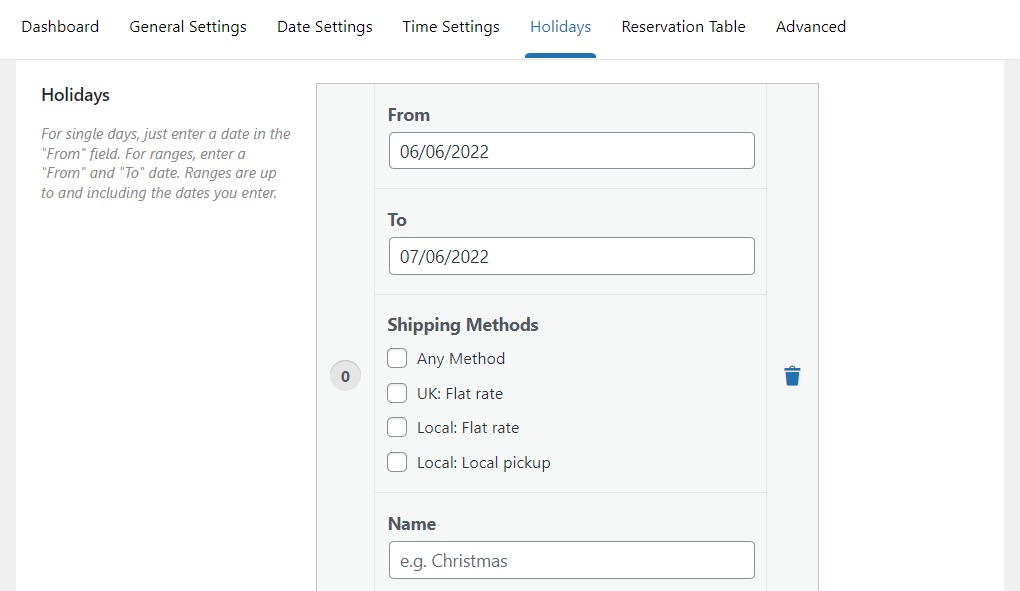Open the Advanced settings tab

click(810, 27)
